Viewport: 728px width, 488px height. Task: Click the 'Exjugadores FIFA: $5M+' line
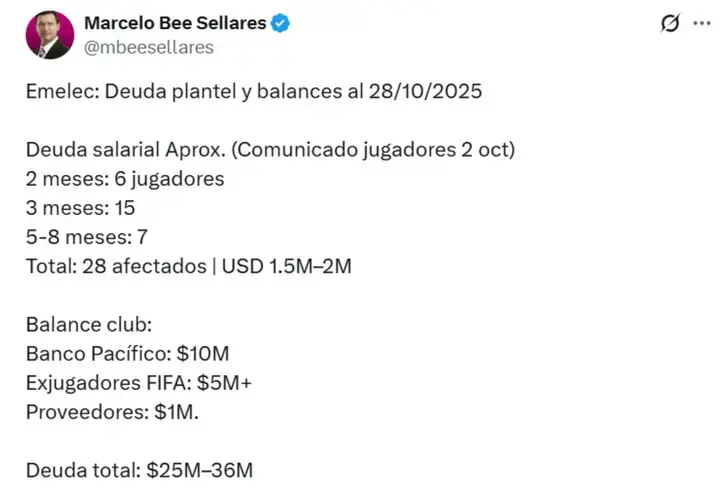(138, 382)
